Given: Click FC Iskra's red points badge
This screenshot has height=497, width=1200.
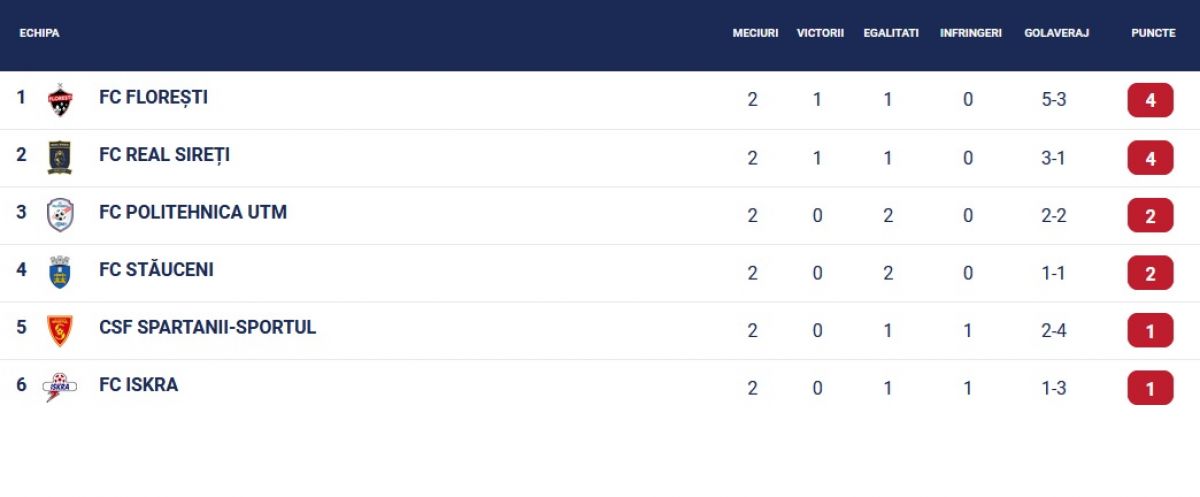Looking at the screenshot, I should click(x=1150, y=388).
